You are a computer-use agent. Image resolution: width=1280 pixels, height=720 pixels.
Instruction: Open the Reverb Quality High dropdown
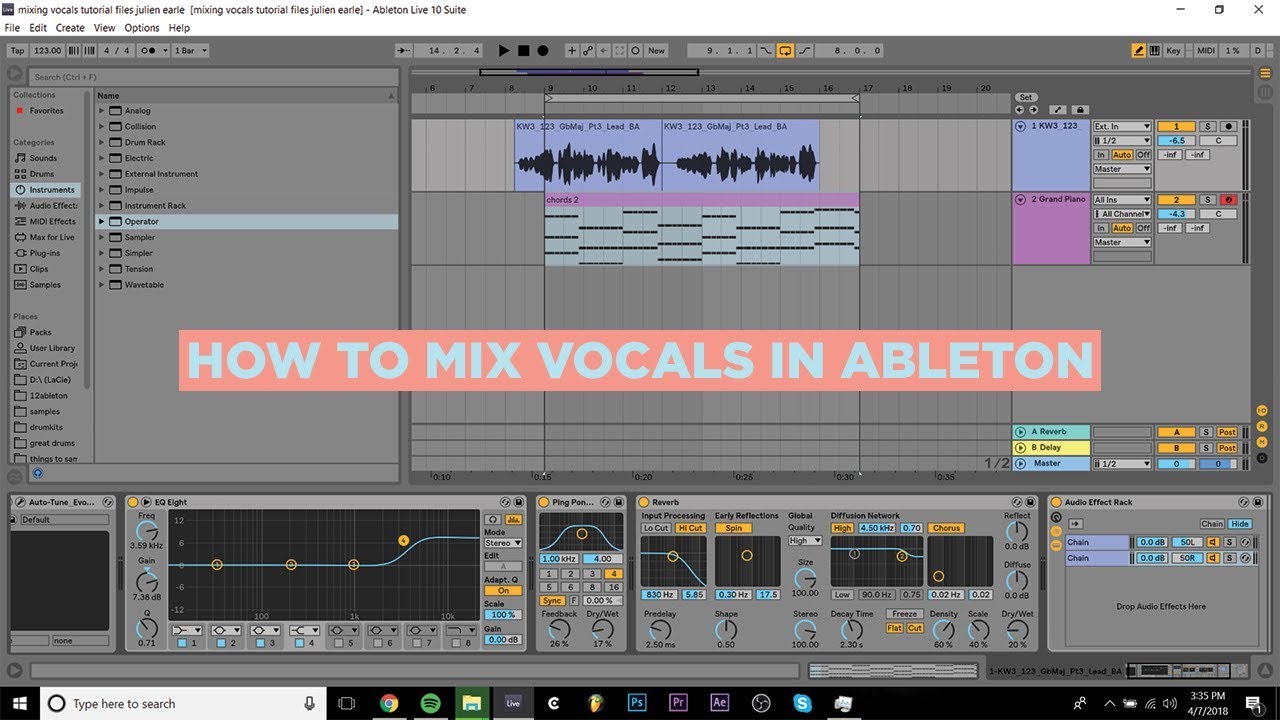click(x=804, y=541)
